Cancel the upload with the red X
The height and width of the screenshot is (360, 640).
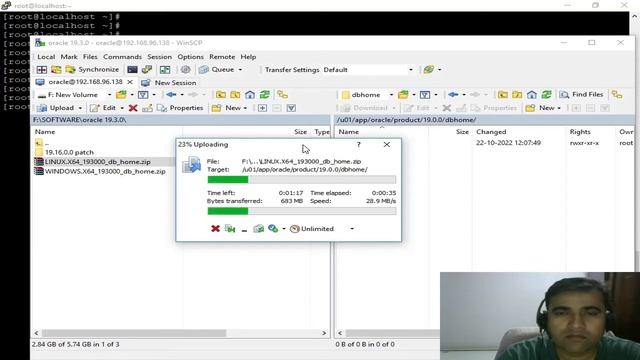[x=216, y=229]
